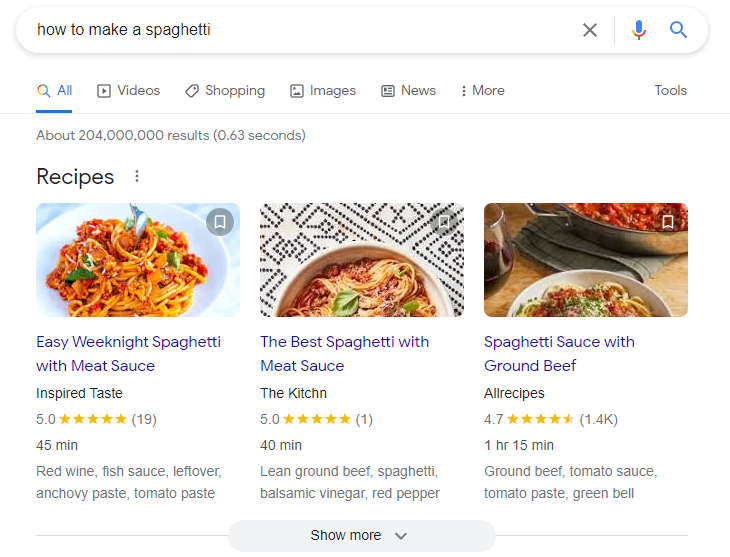Bookmark the Easy Weeknight Spaghetti recipe
Viewport: 730px width, 557px height.
point(220,221)
